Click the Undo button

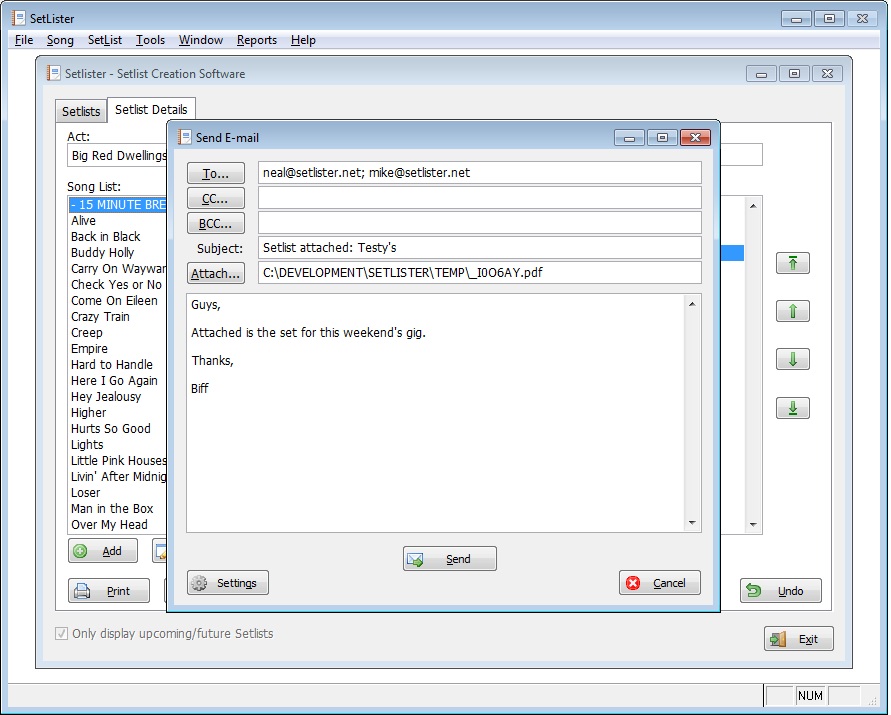coord(780,591)
